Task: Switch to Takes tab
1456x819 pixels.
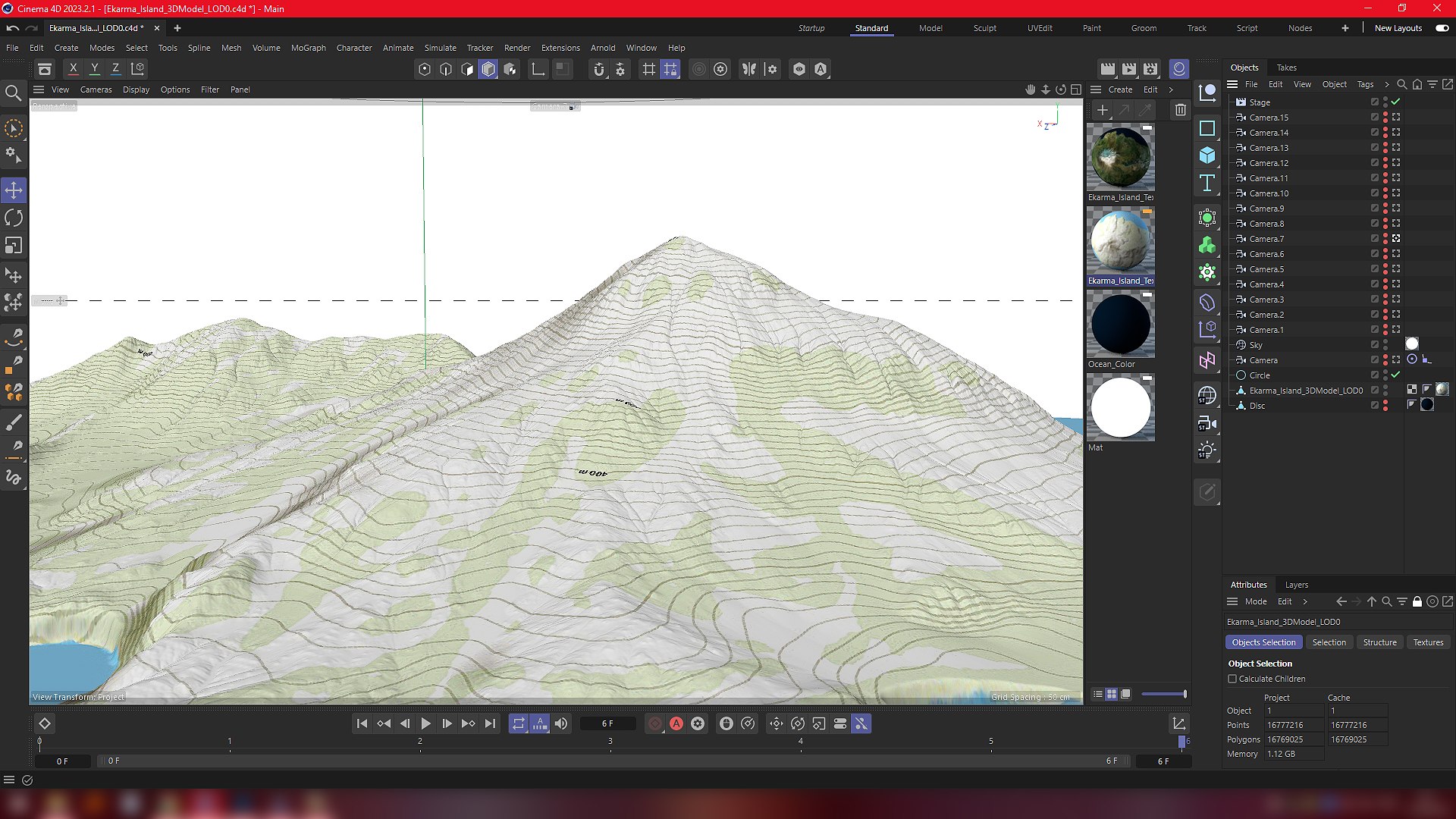Action: tap(1286, 67)
